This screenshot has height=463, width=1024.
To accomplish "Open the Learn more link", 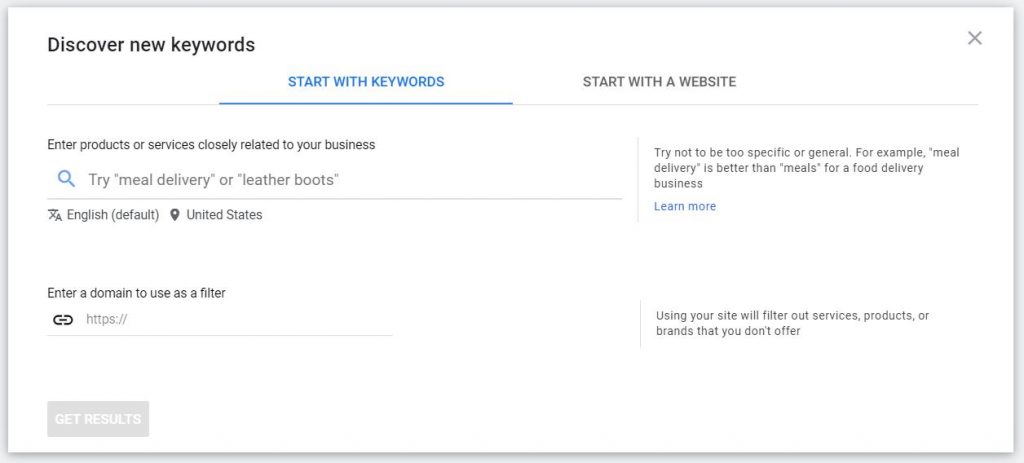I will click(685, 206).
